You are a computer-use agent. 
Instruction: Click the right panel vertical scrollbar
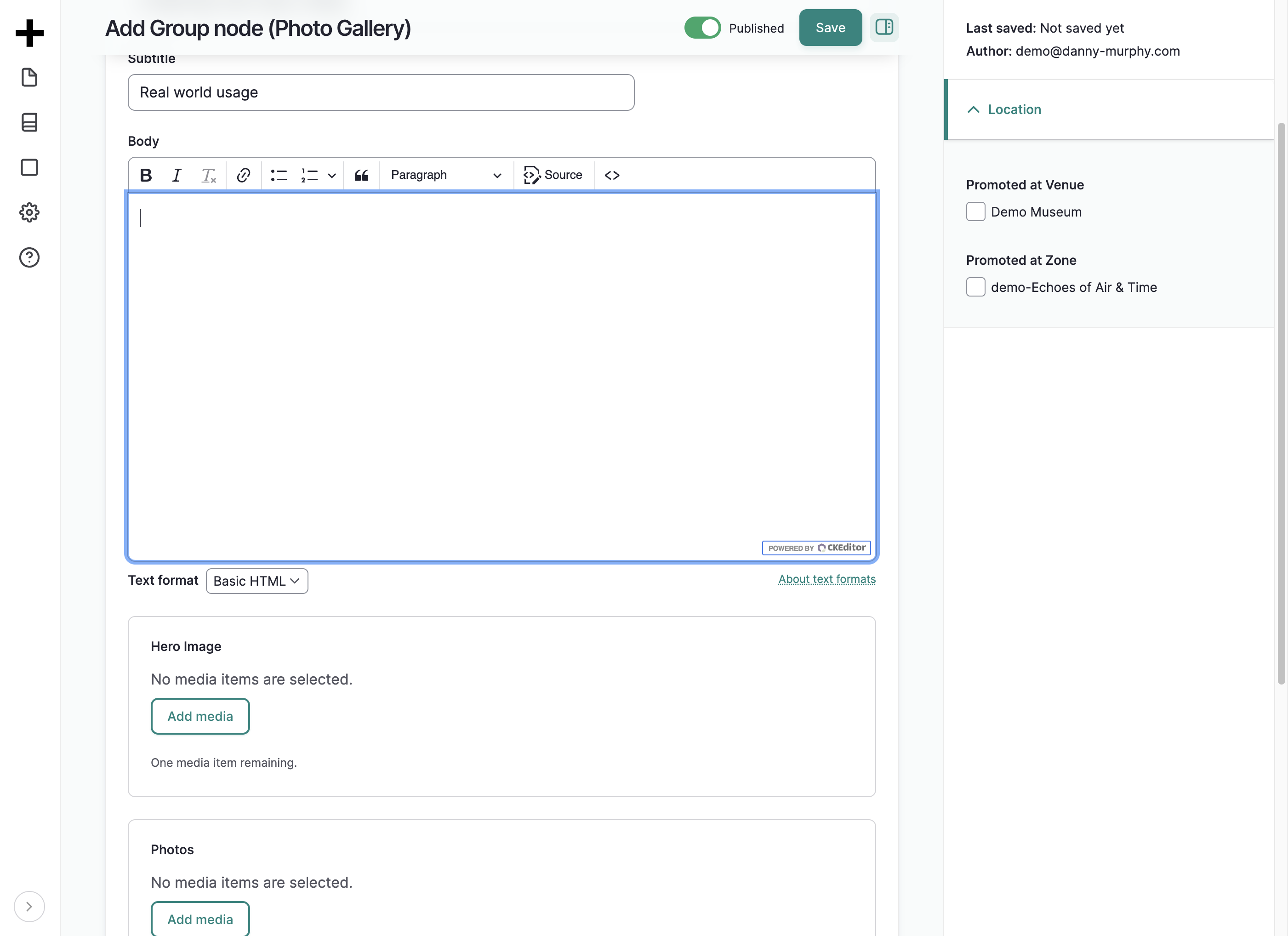tap(1281, 403)
